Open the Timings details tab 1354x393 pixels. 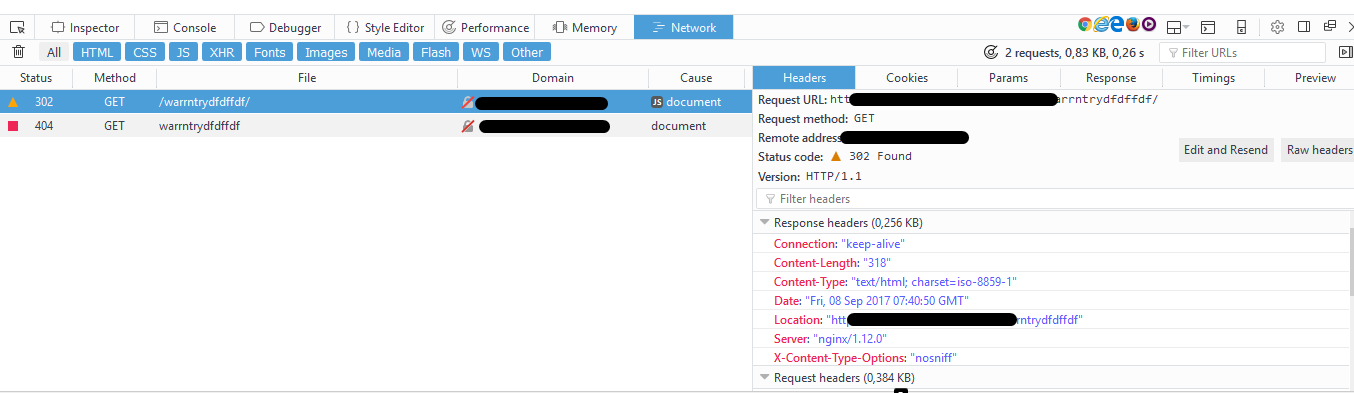coord(1213,78)
